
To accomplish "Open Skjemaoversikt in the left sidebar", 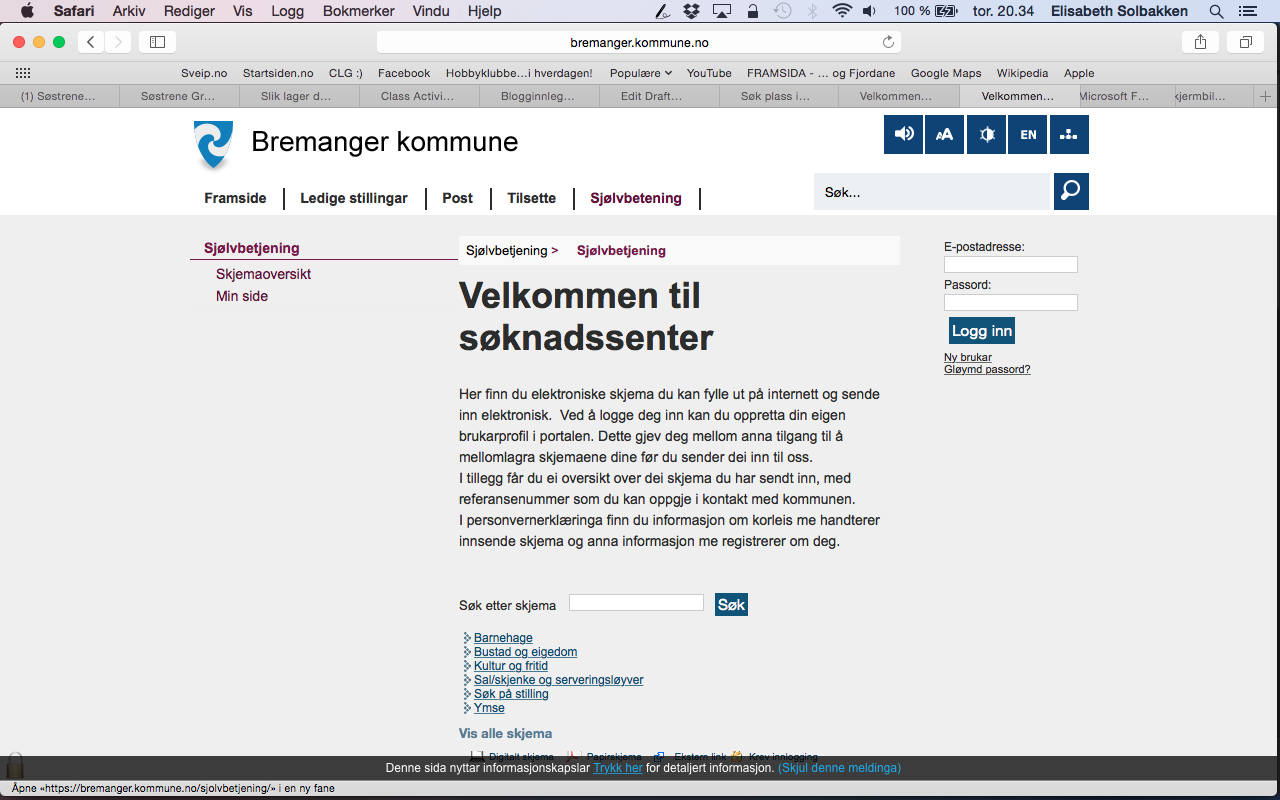I will point(263,274).
